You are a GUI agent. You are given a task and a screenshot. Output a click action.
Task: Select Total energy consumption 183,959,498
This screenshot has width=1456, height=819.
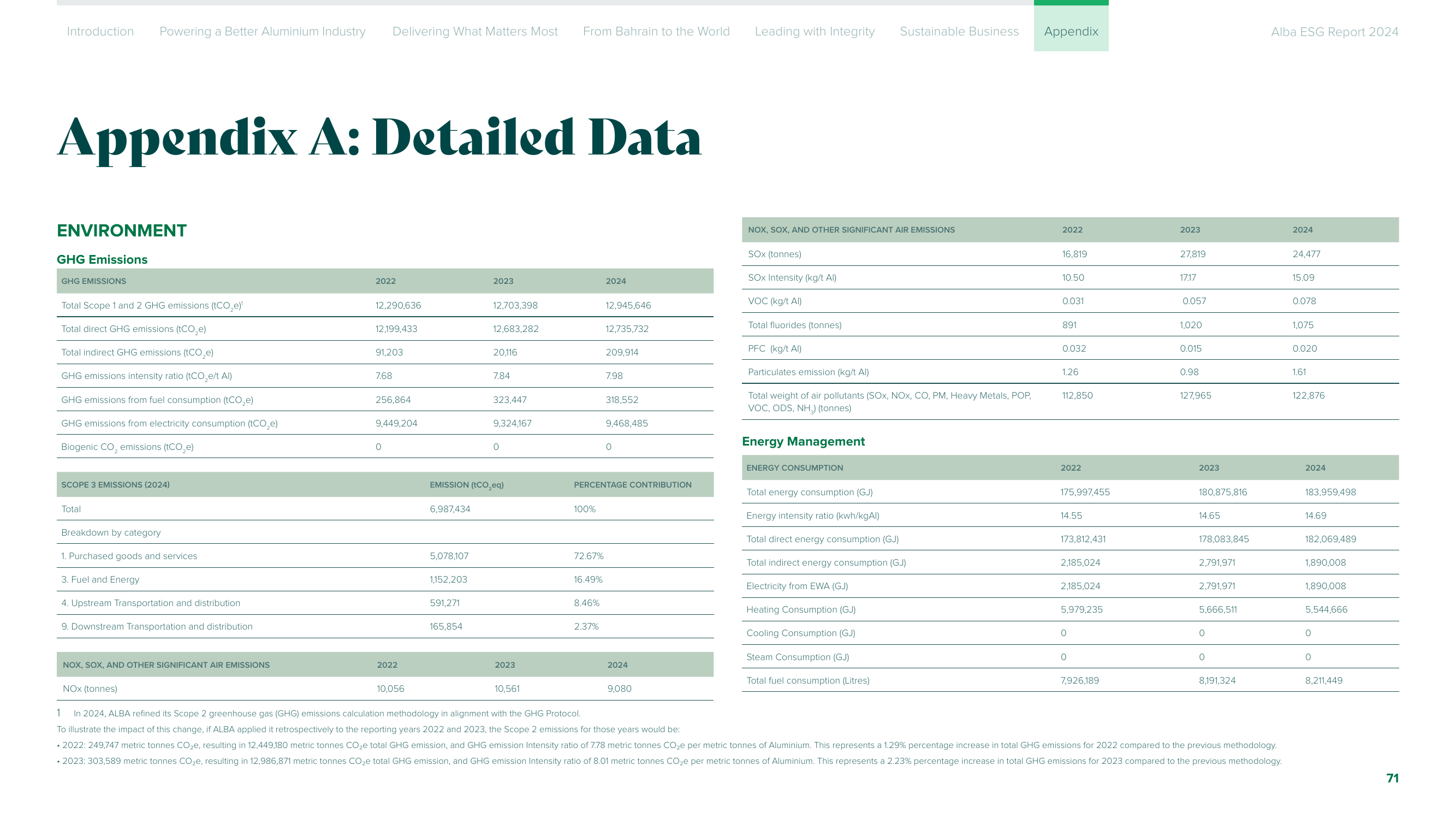(x=1330, y=492)
